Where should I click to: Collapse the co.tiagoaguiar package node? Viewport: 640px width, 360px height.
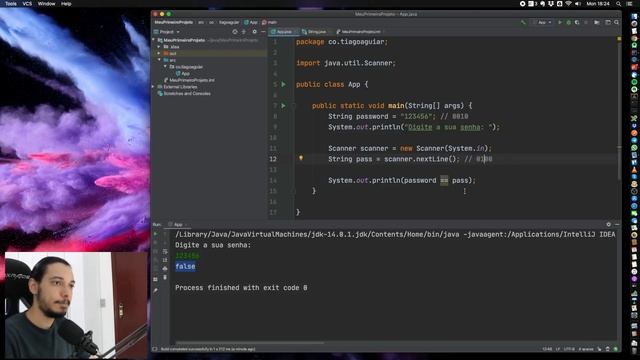(x=165, y=66)
